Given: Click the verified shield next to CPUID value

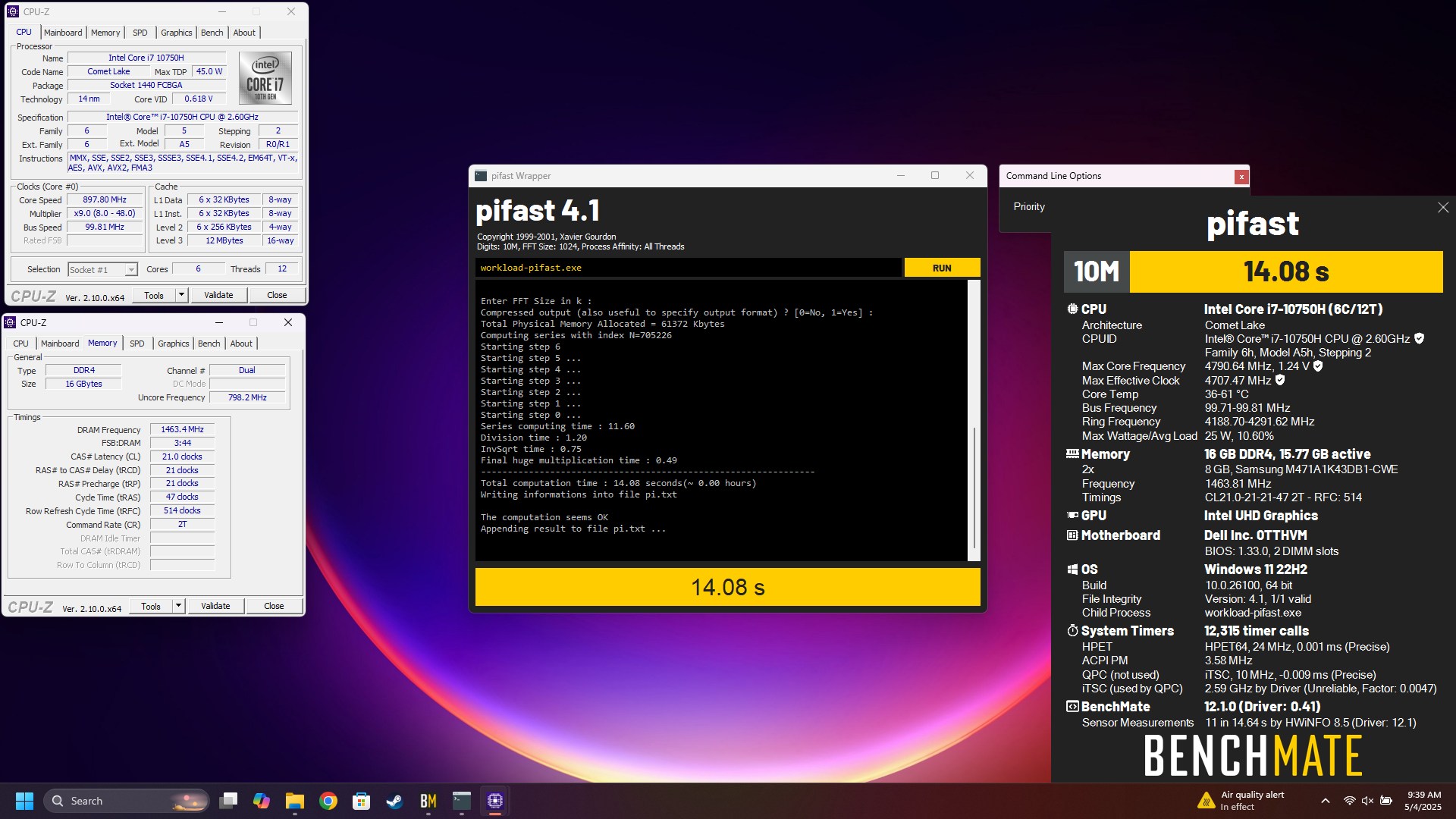Looking at the screenshot, I should 1419,339.
